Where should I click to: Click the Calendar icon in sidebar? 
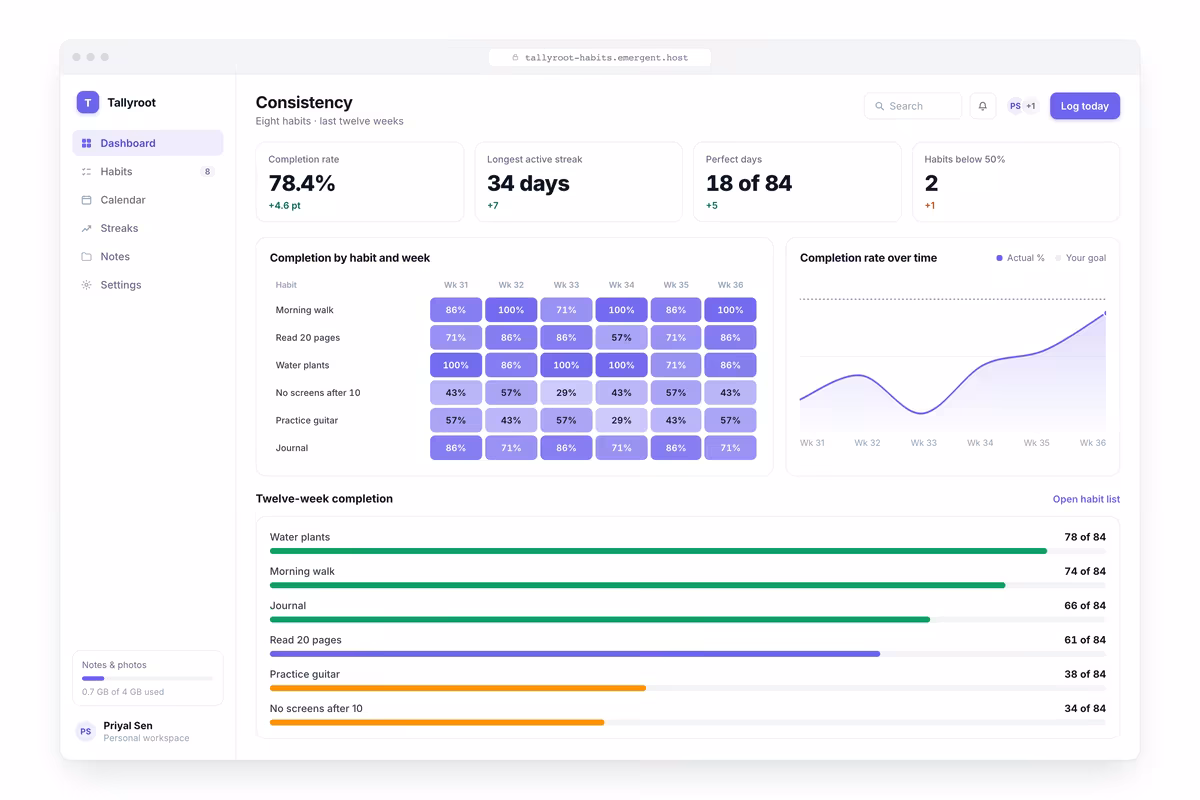(x=86, y=200)
